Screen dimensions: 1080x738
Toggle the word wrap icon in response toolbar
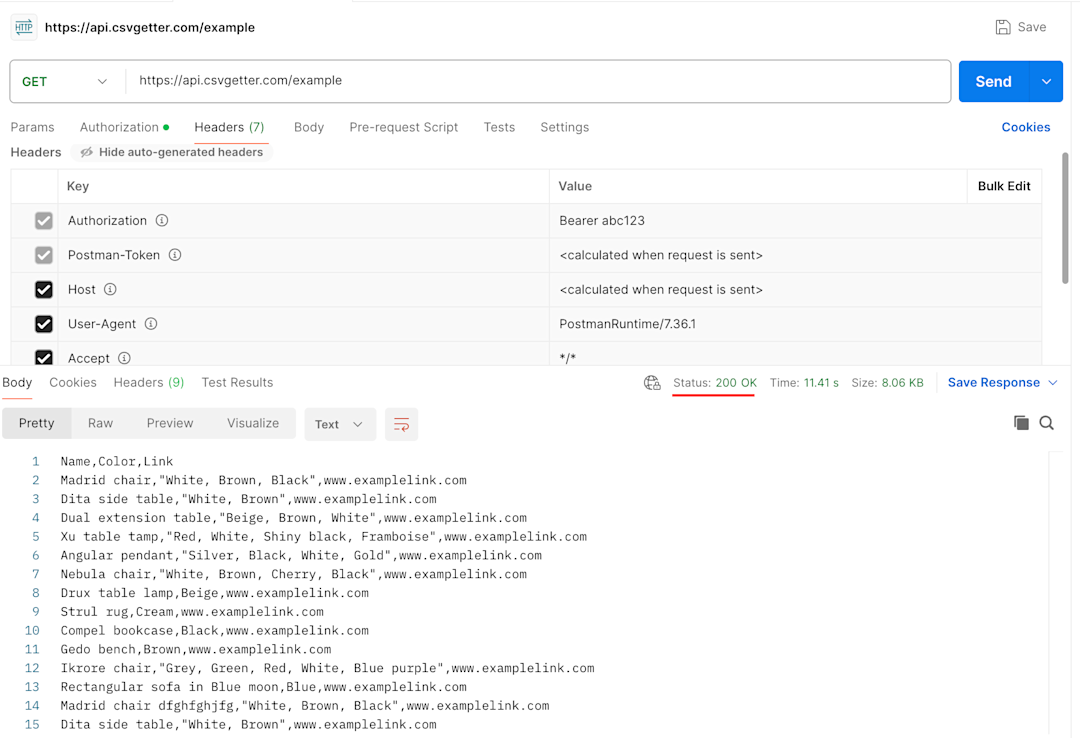coord(402,424)
